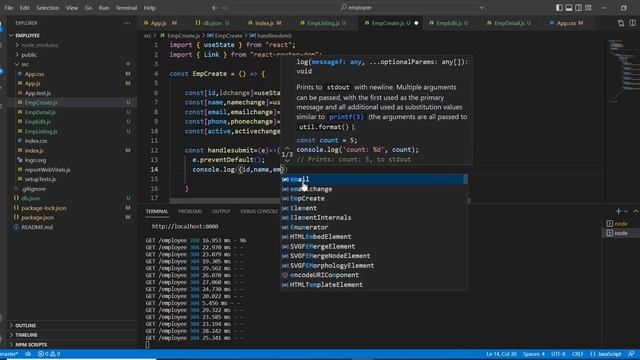Viewport: 640px width, 360px height.
Task: Open the View menu
Action: 72,8
